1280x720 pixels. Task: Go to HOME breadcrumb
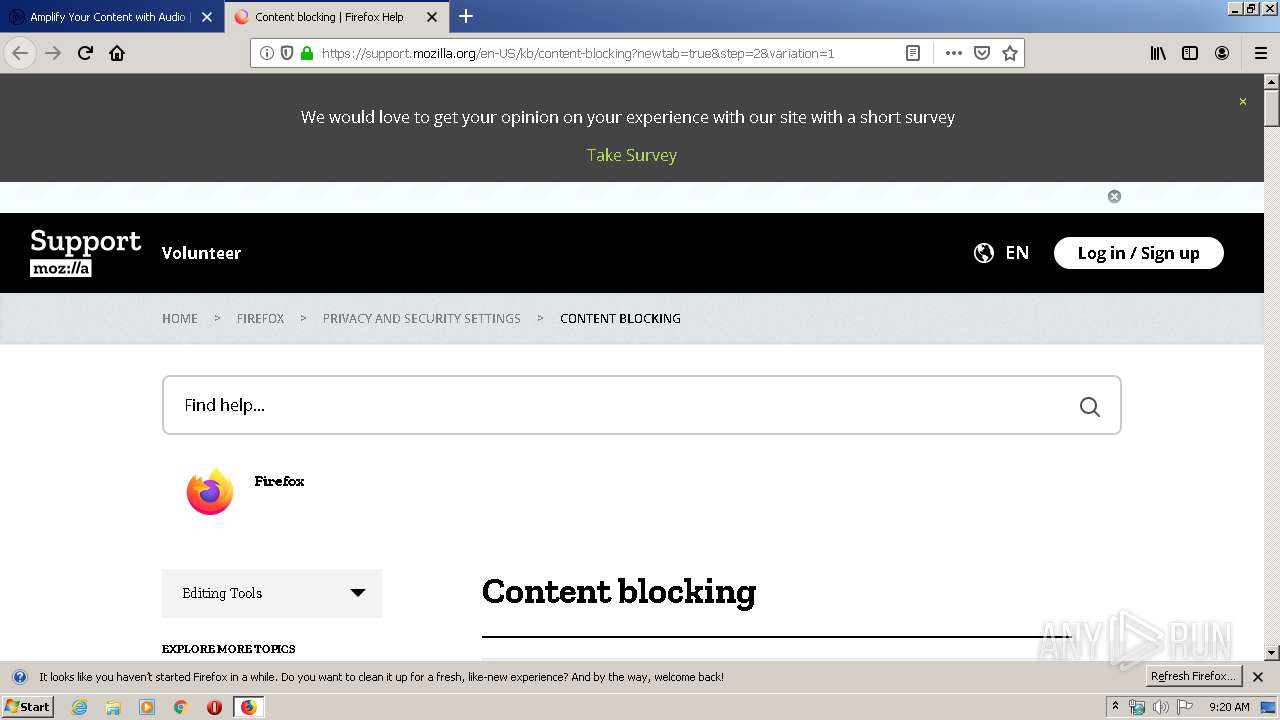(x=180, y=318)
